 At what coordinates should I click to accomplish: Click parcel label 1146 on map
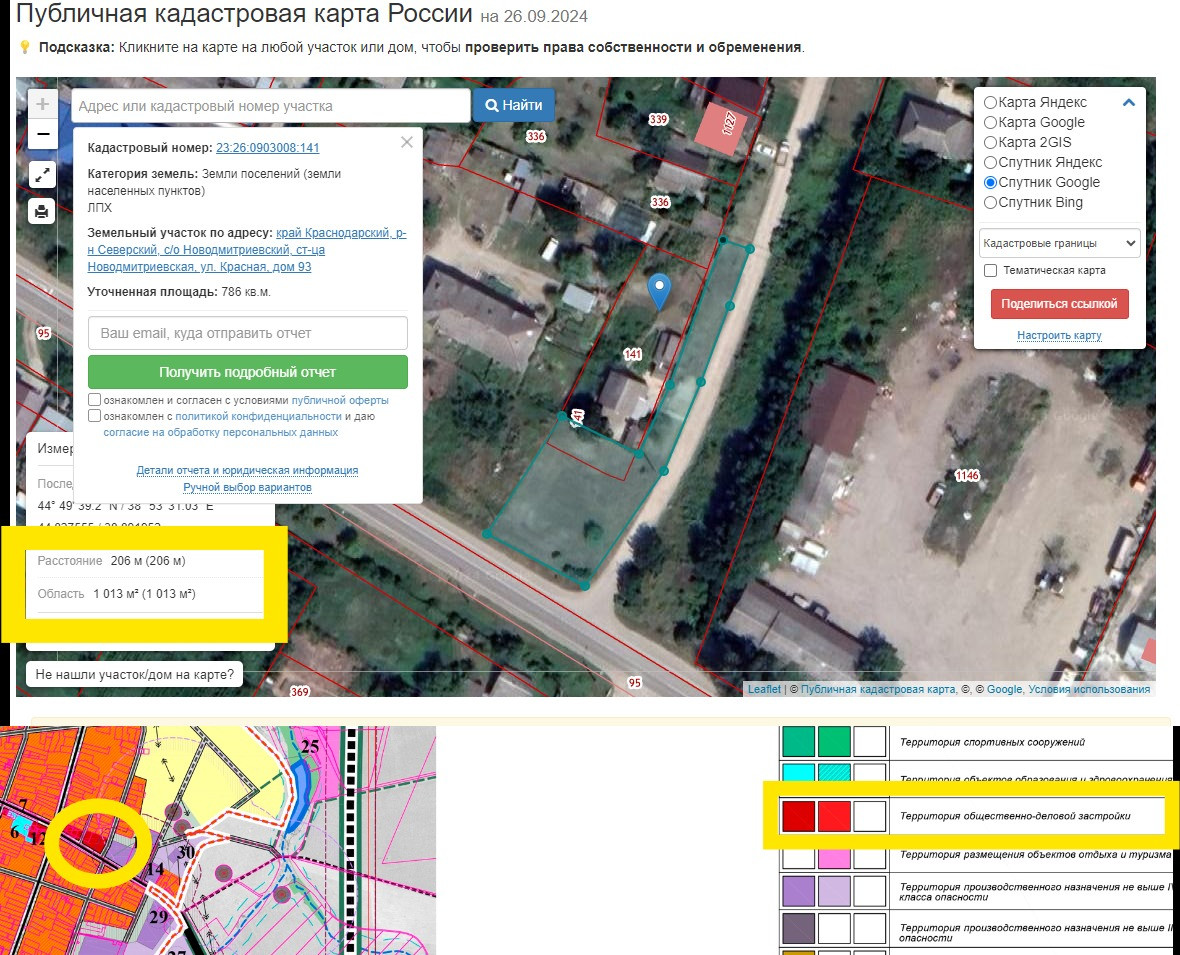967,475
